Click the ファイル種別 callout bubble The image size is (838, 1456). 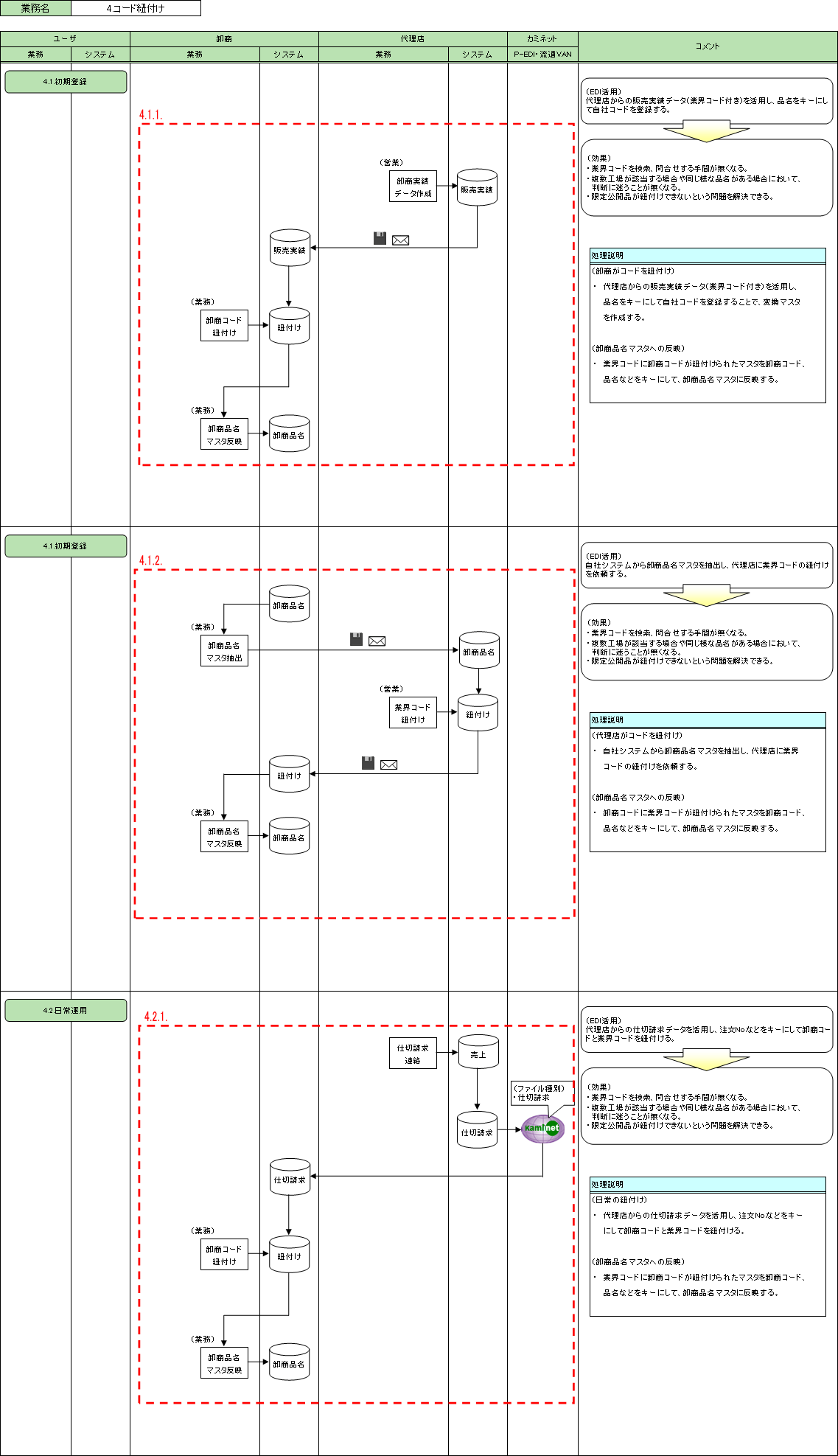[x=540, y=1093]
